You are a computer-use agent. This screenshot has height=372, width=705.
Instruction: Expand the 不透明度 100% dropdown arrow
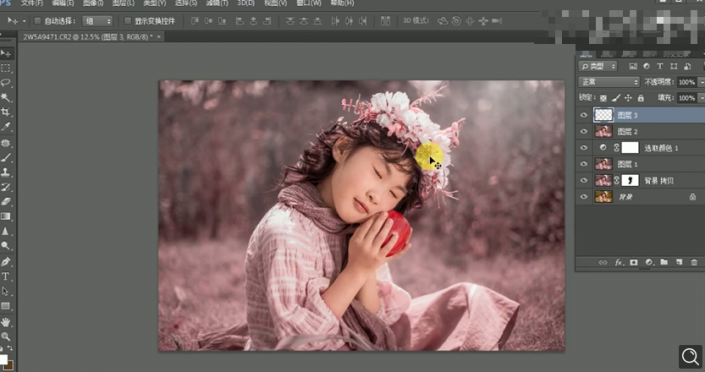point(701,82)
